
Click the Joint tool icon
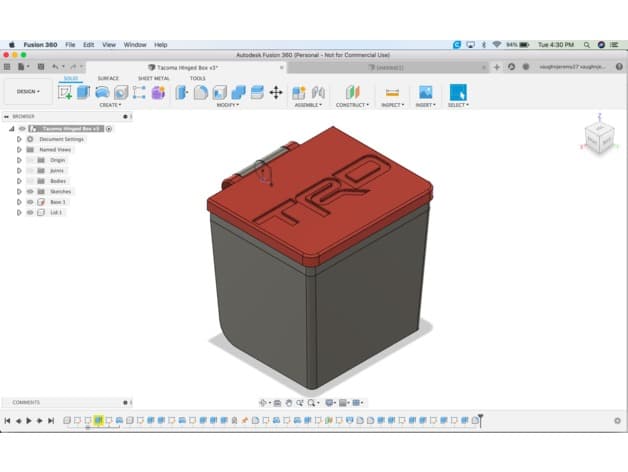coord(318,93)
